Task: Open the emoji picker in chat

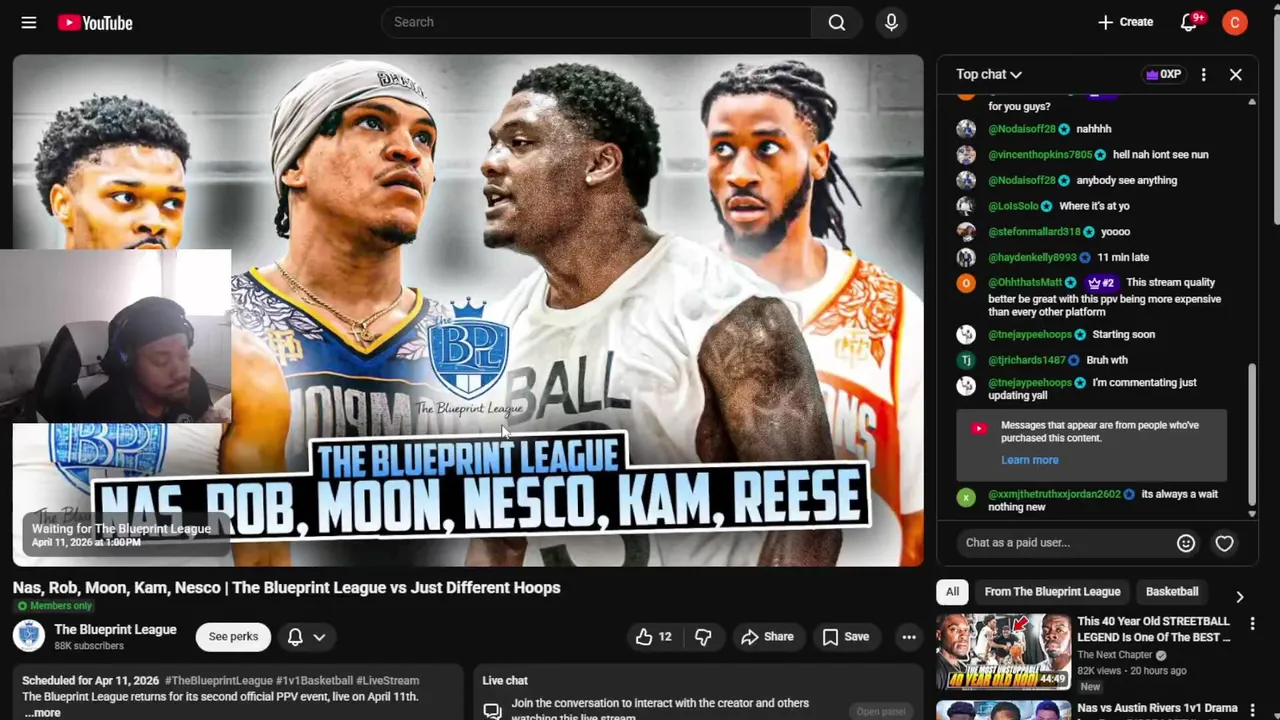Action: 1186,543
